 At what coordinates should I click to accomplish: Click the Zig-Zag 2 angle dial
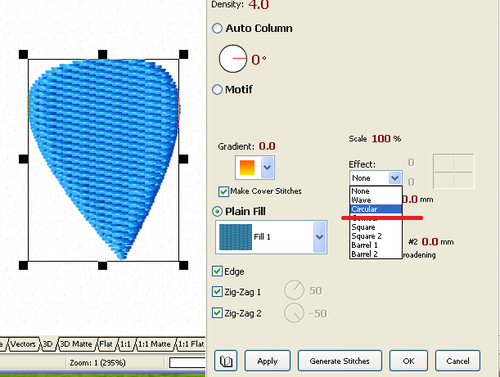point(294,313)
